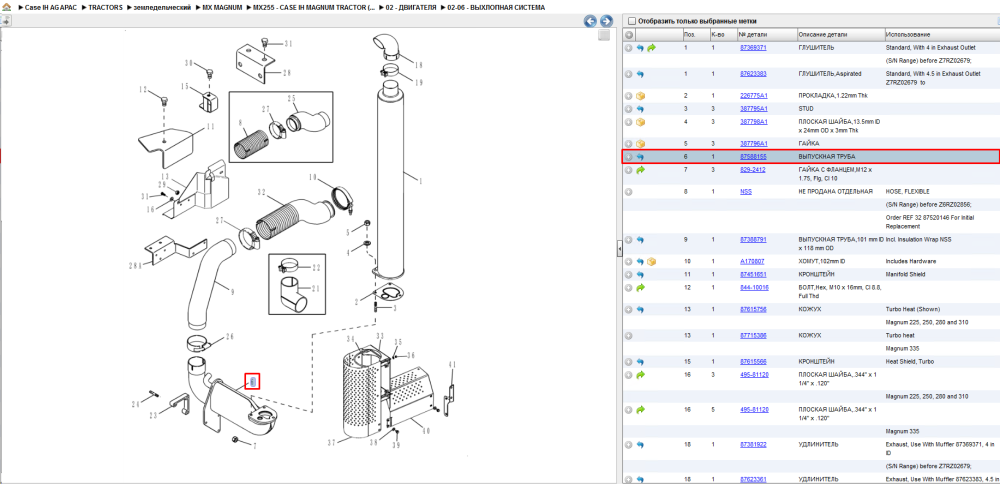This screenshot has height=484, width=1000.
Task: Sort by 'Поз.' column header
Action: point(695,34)
